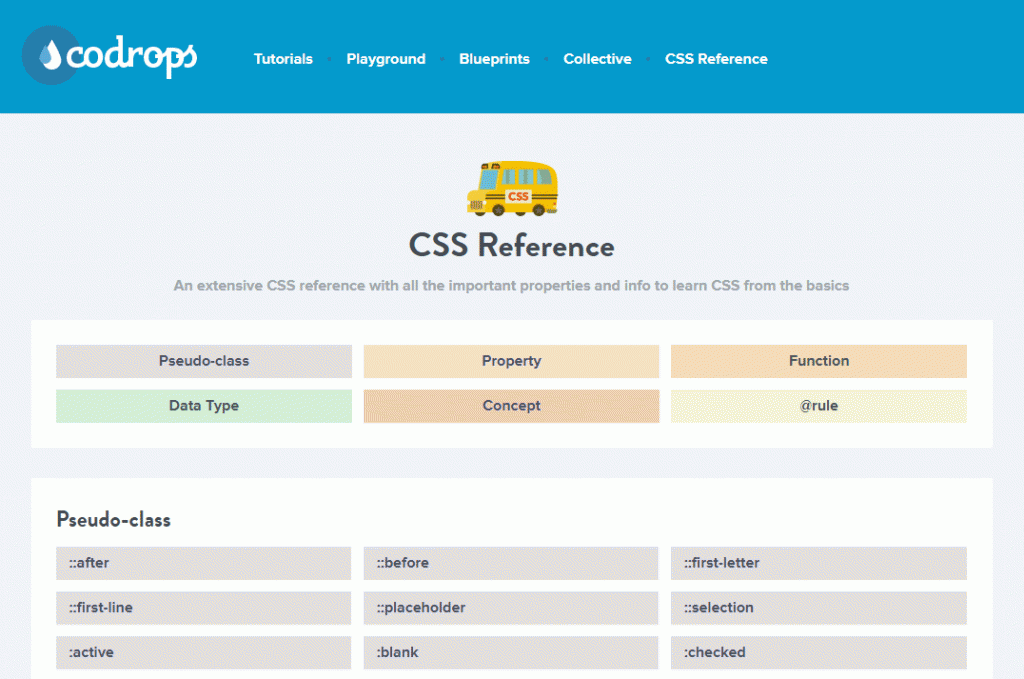The width and height of the screenshot is (1024, 679).
Task: Open the Collective page
Action: coord(597,58)
